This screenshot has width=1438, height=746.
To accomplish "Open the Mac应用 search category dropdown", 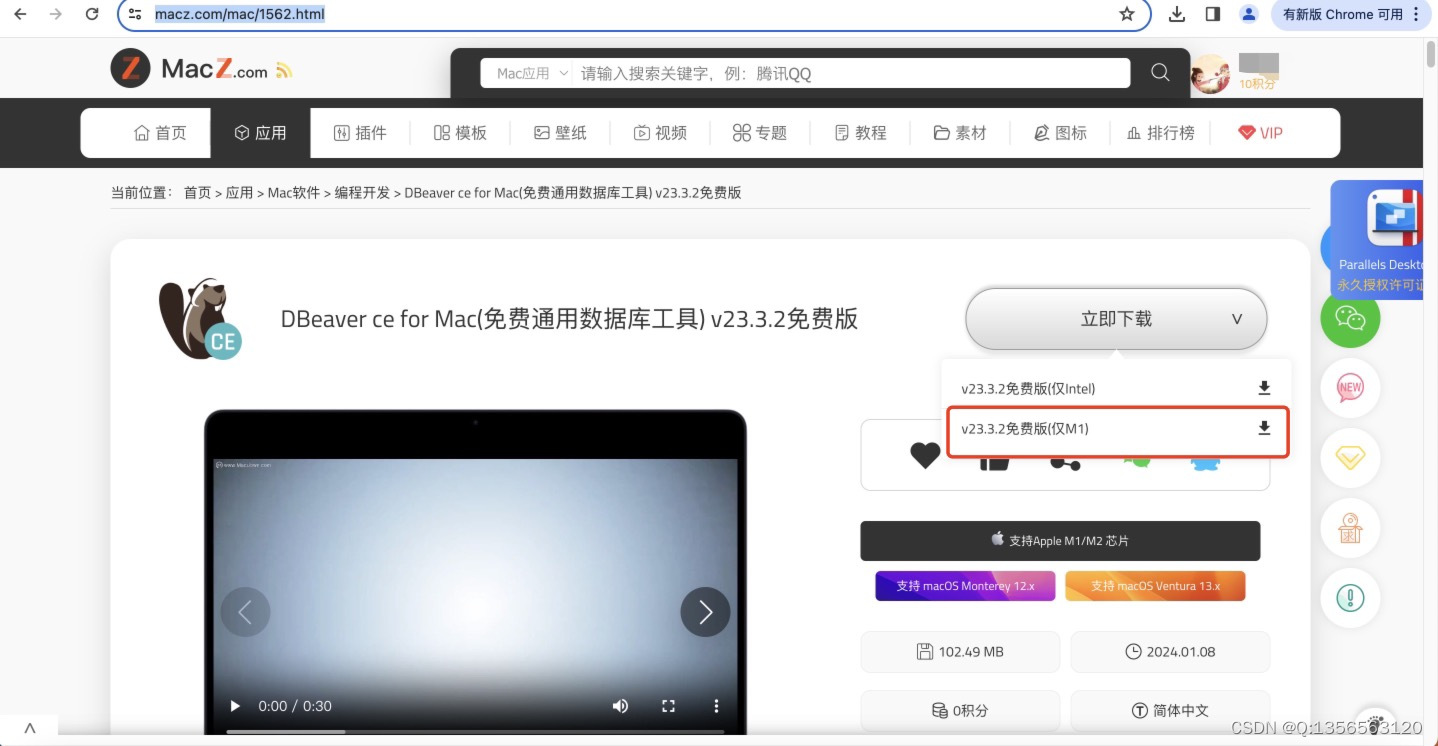I will [532, 73].
